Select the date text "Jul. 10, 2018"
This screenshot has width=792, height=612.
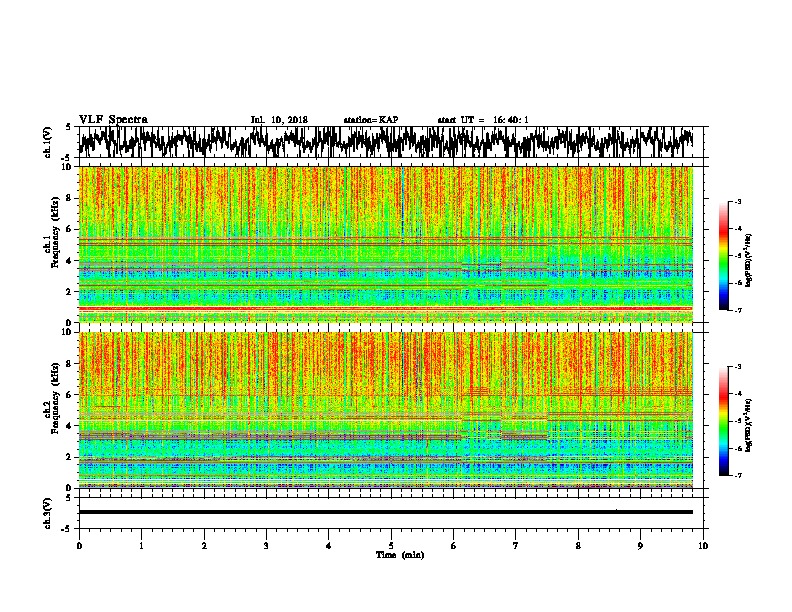point(279,120)
